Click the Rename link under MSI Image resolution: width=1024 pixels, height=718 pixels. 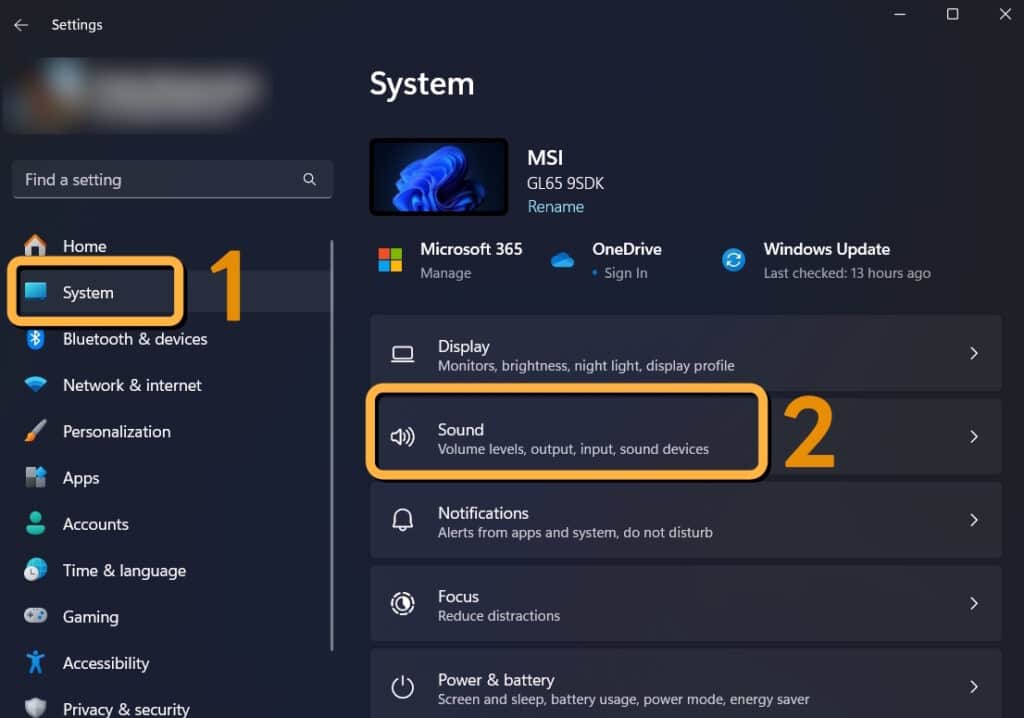556,206
